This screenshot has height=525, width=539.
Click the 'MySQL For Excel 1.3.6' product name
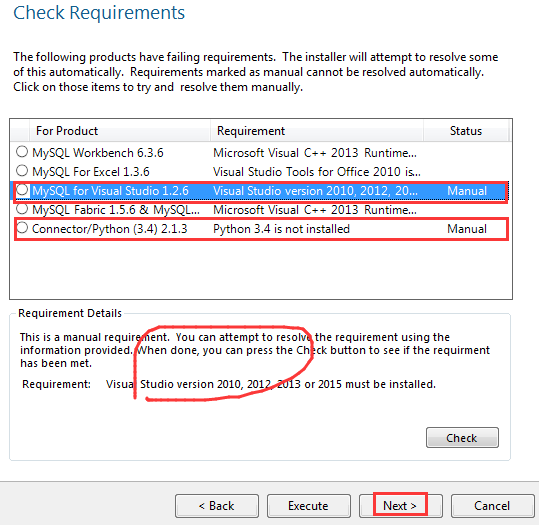click(x=91, y=172)
